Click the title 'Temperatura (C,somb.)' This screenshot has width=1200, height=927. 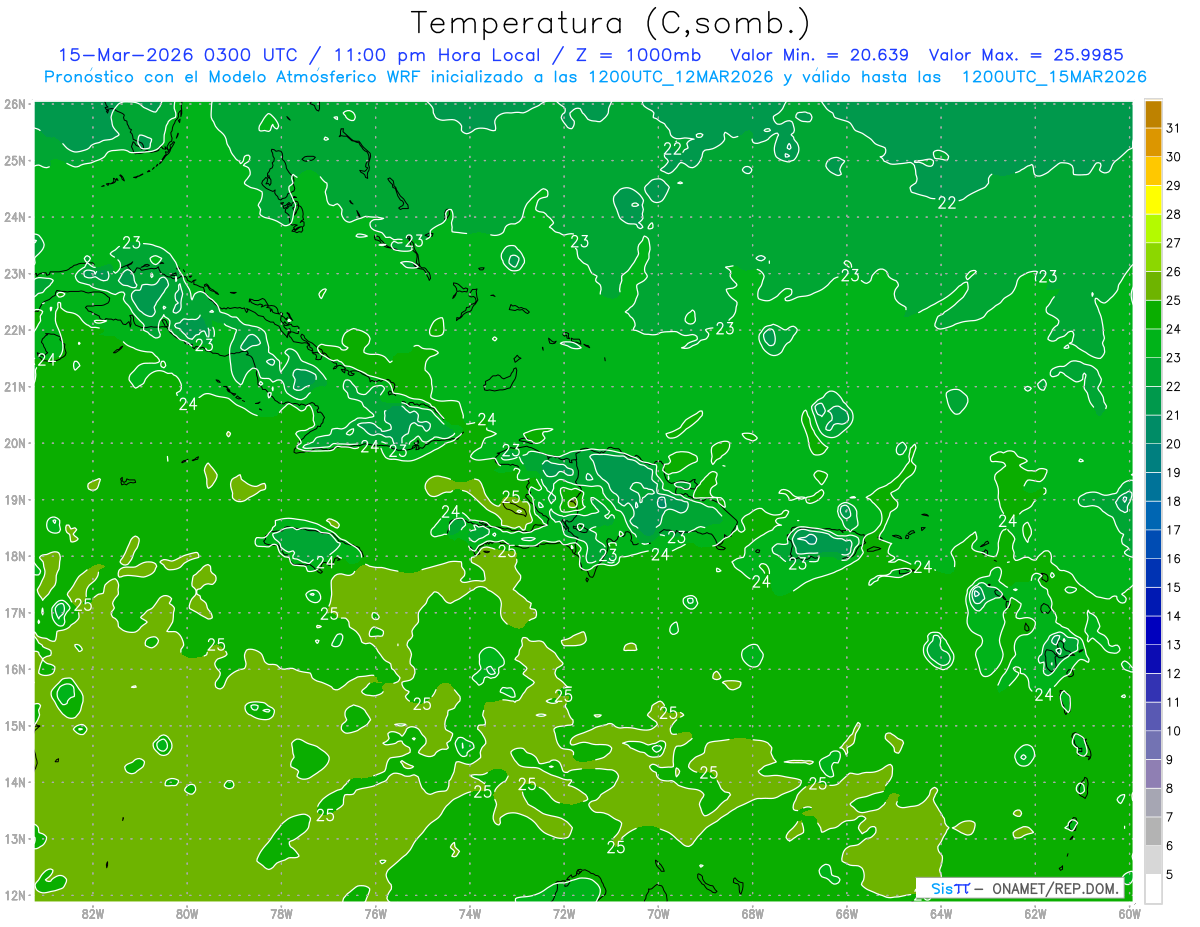point(611,23)
